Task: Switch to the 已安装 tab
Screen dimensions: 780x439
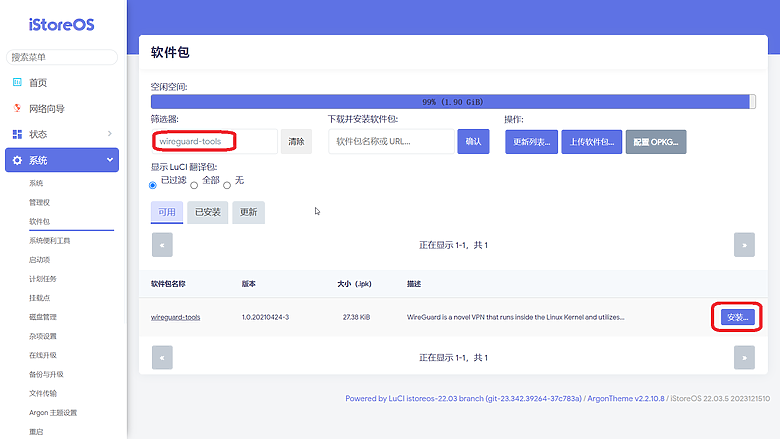Action: pyautogui.click(x=207, y=212)
